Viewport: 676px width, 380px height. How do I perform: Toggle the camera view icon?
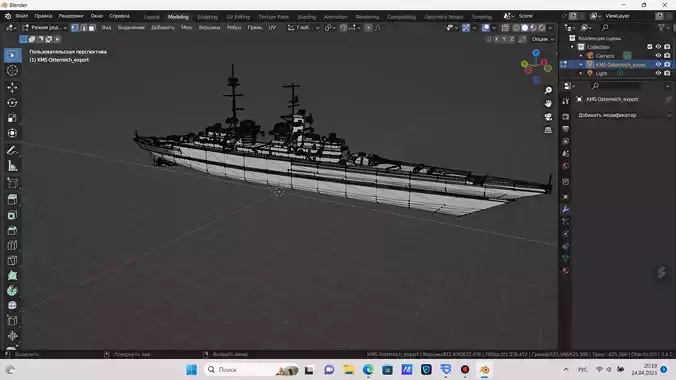[x=548, y=117]
